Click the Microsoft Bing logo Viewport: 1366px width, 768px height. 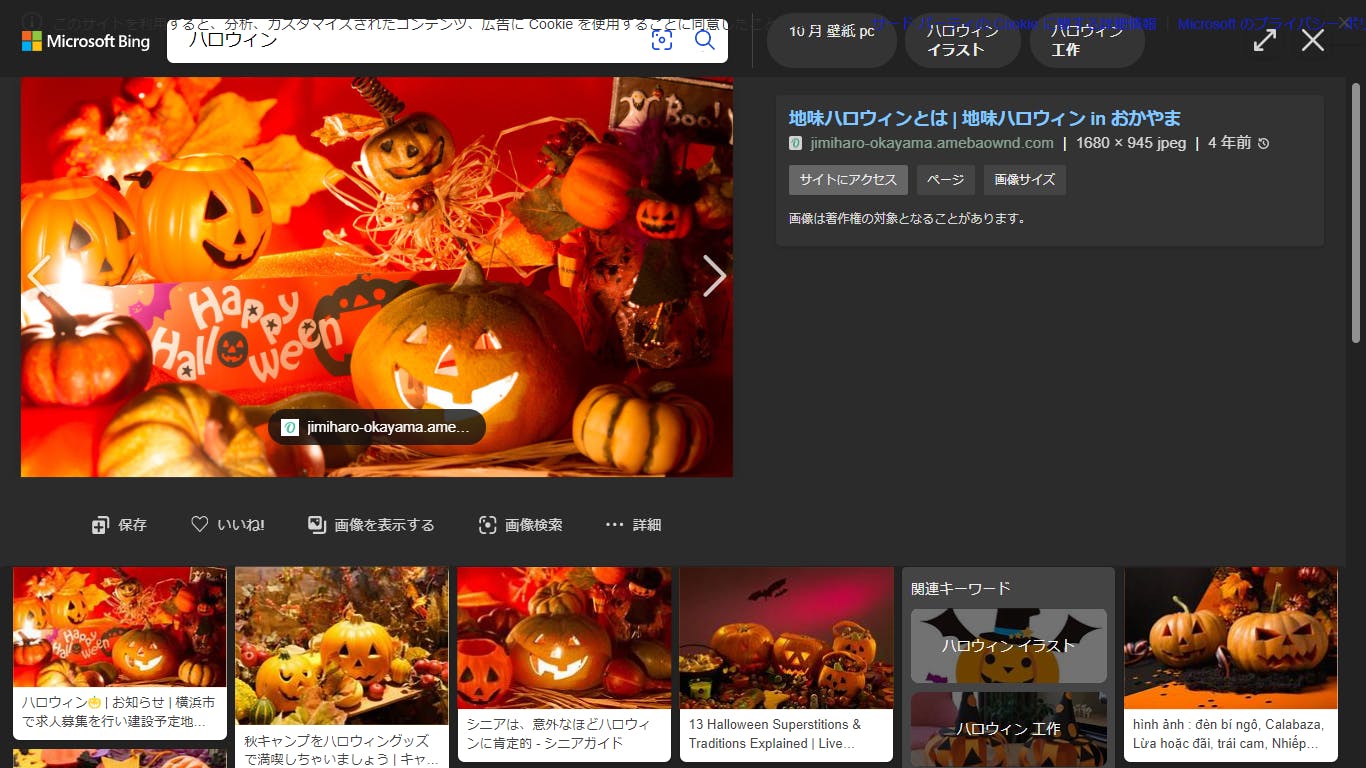click(x=86, y=41)
